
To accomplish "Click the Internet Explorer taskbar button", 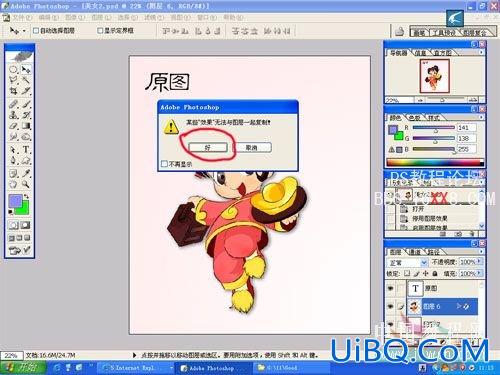I will coord(135,368).
